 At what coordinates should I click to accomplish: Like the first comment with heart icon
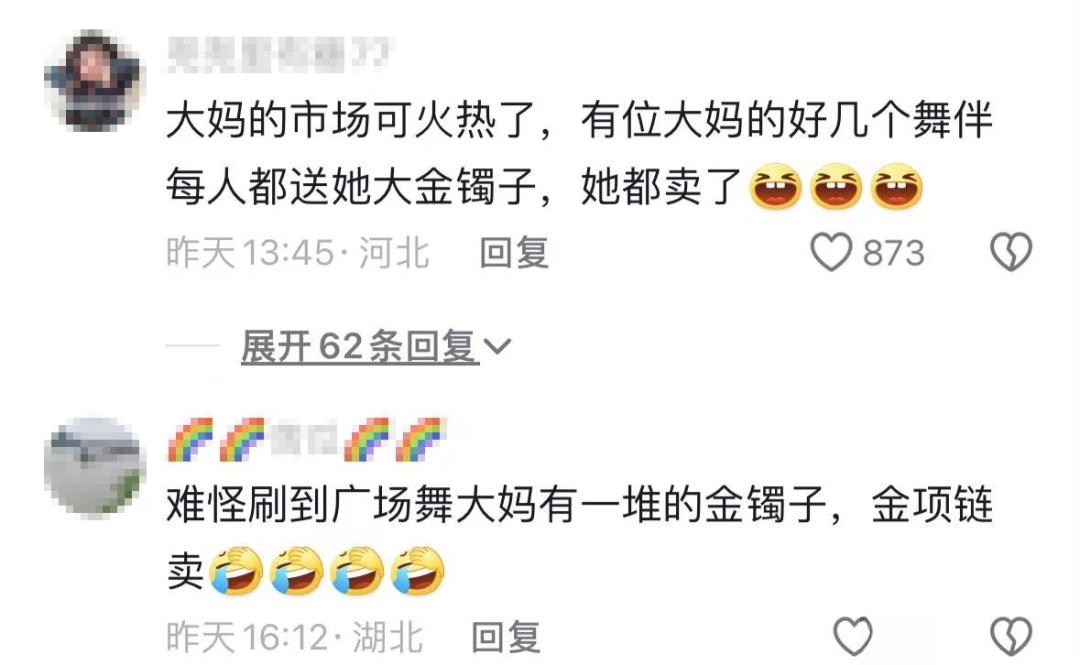[831, 252]
